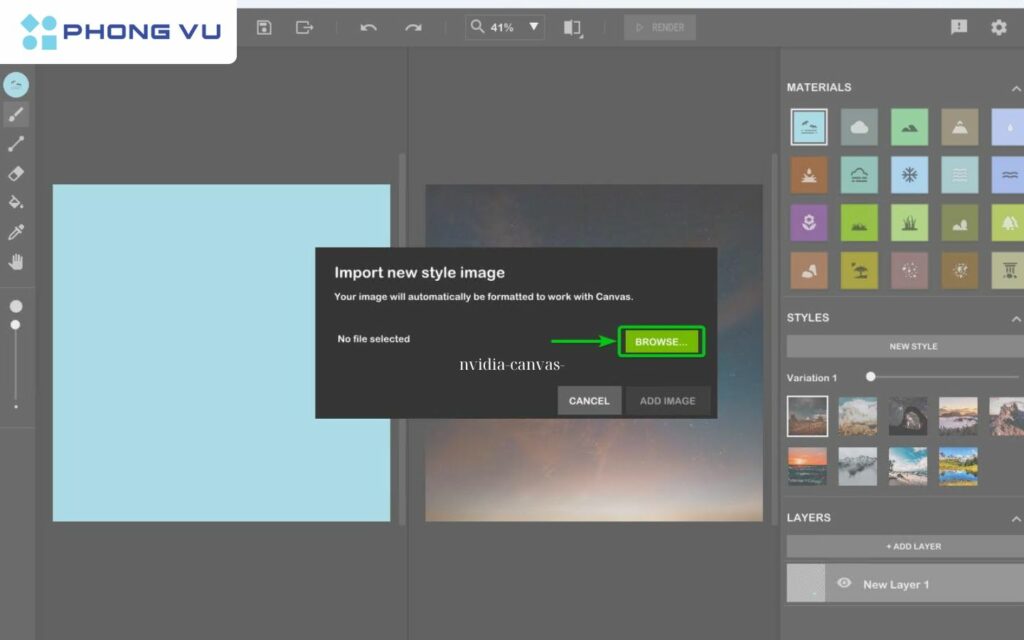Toggle the side-by-side view mode

click(x=571, y=27)
